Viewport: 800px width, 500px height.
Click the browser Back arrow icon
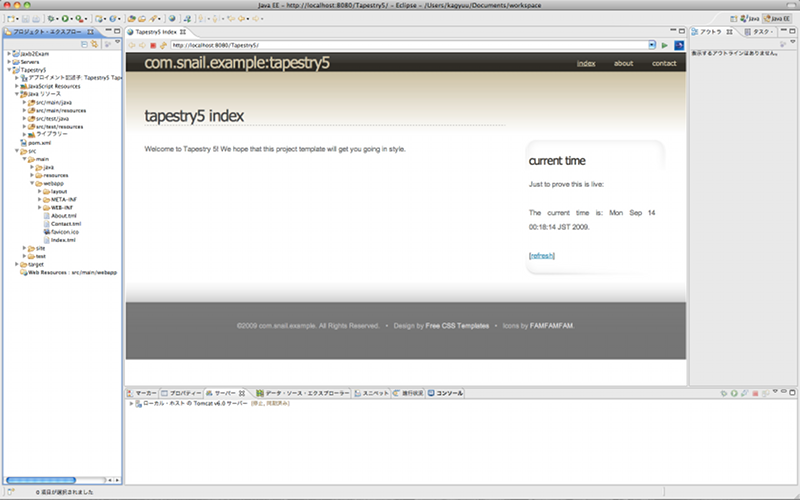[131, 45]
